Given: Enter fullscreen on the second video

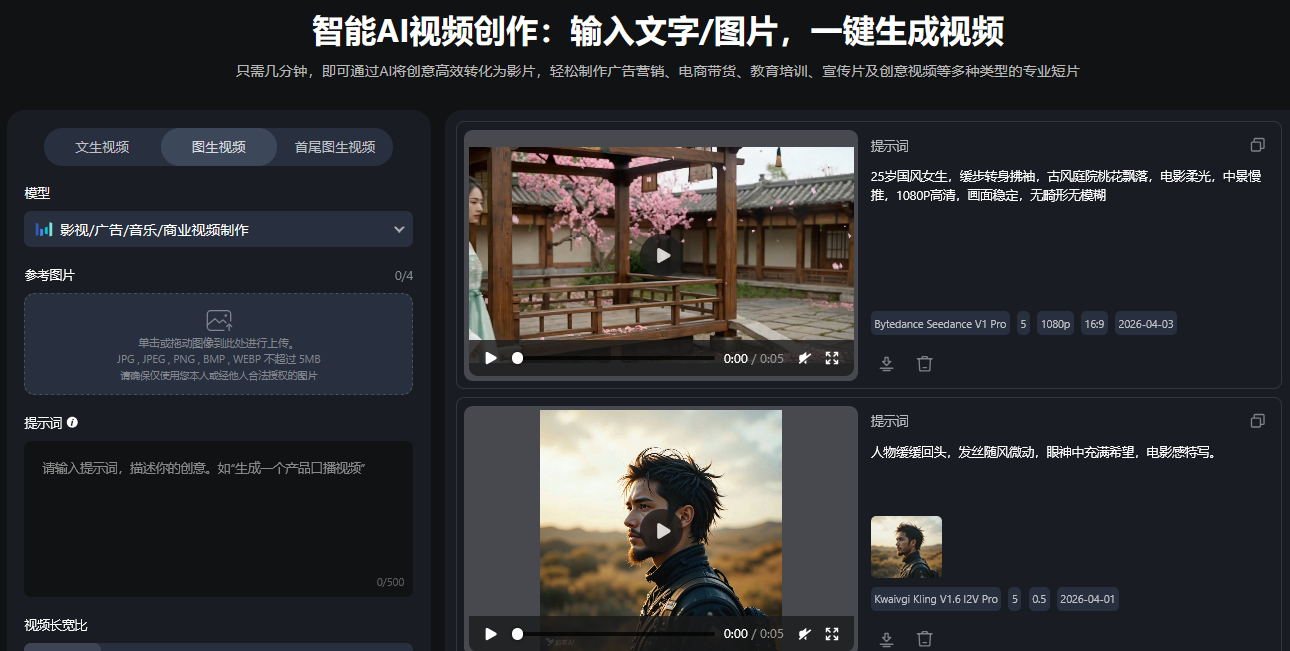Looking at the screenshot, I should tap(832, 633).
